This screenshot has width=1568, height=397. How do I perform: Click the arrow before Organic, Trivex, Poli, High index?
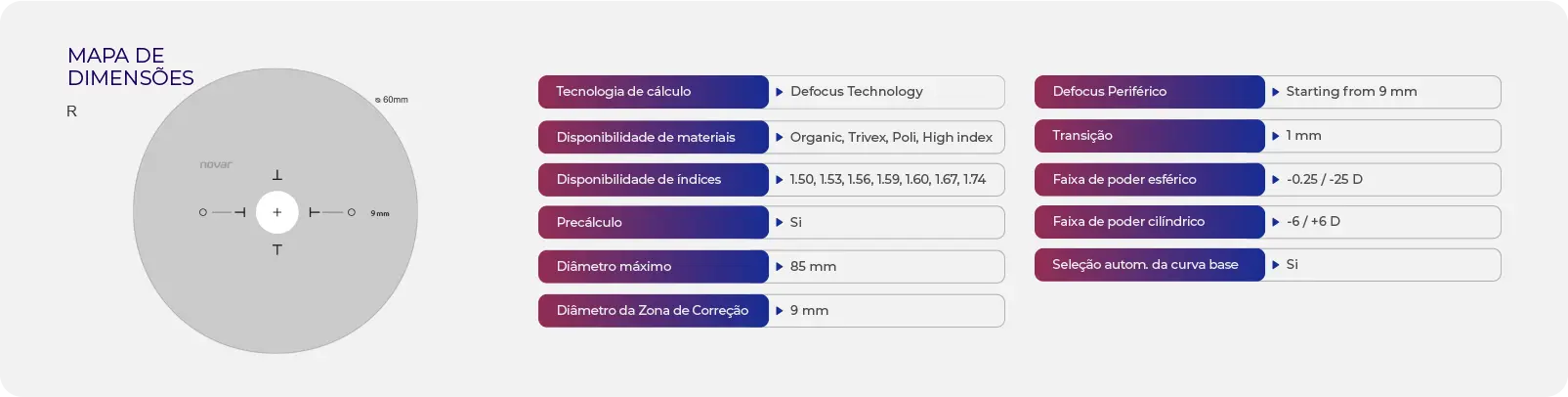pyautogui.click(x=780, y=138)
